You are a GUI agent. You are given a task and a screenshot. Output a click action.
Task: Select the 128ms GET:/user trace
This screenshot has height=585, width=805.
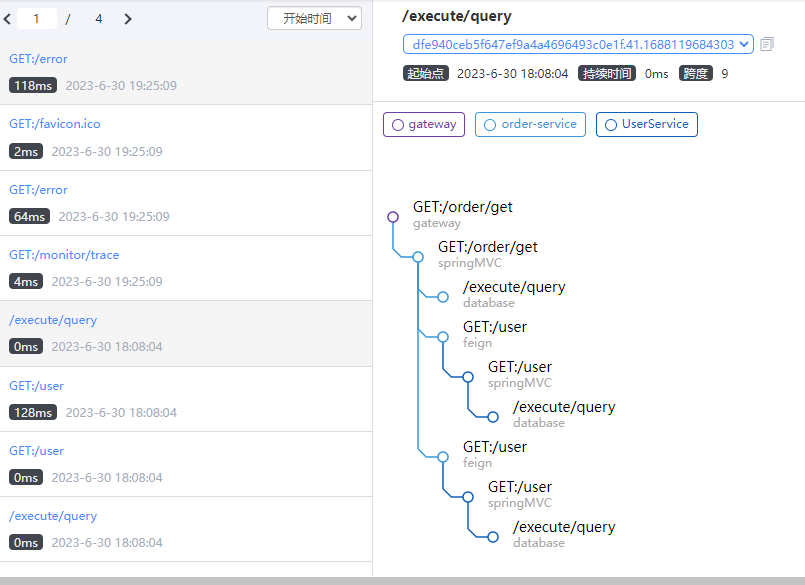click(x=37, y=386)
